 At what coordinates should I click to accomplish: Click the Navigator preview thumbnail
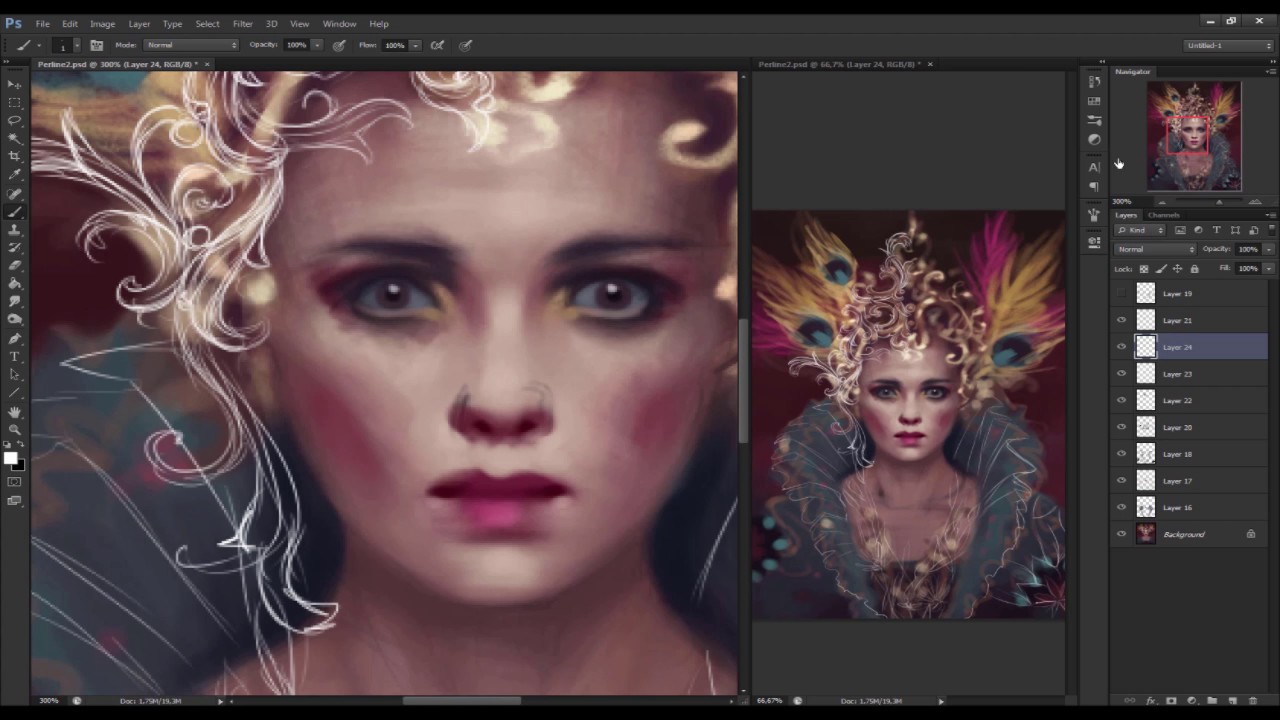pos(1194,136)
